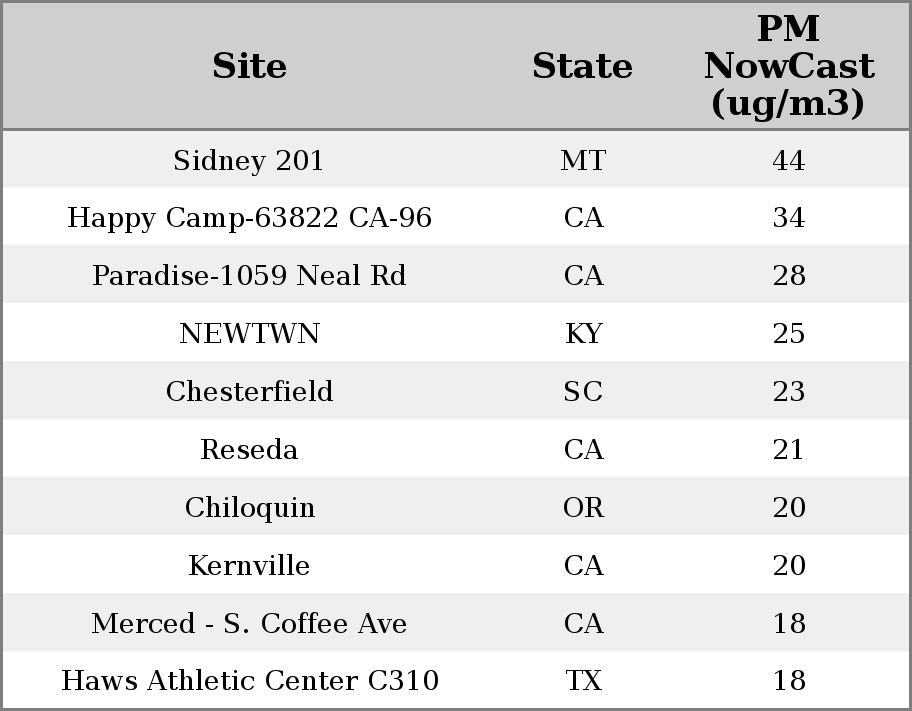Click the Site column header

[x=249, y=66]
